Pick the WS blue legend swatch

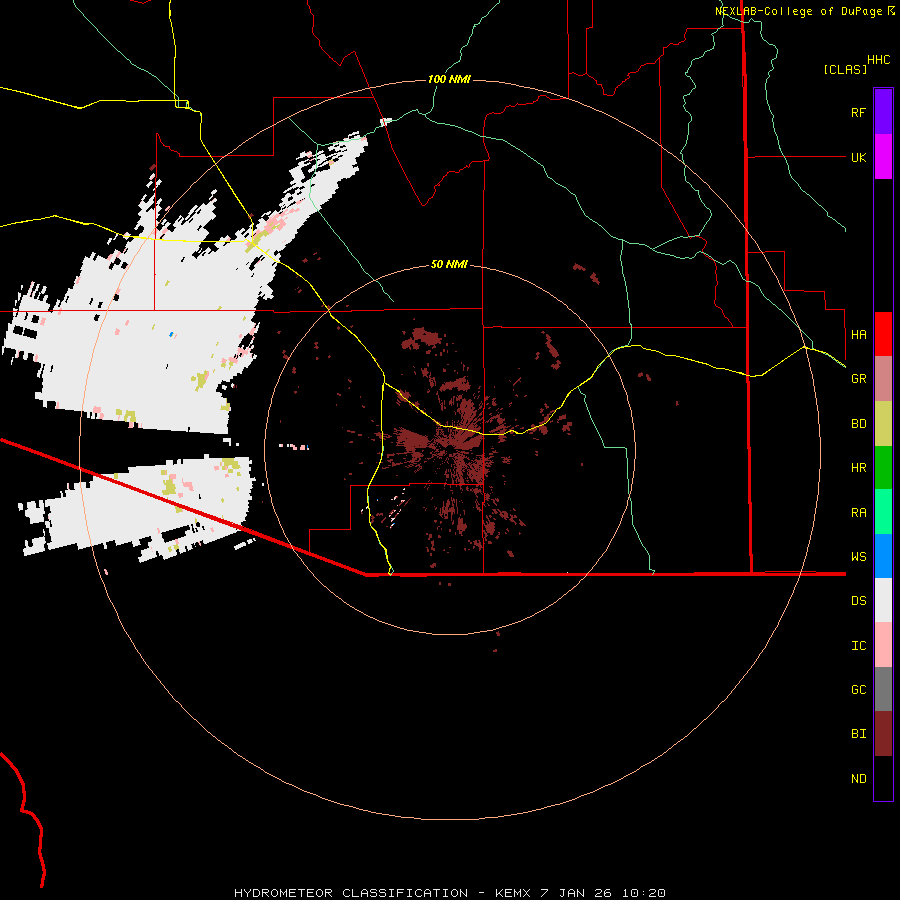(883, 556)
